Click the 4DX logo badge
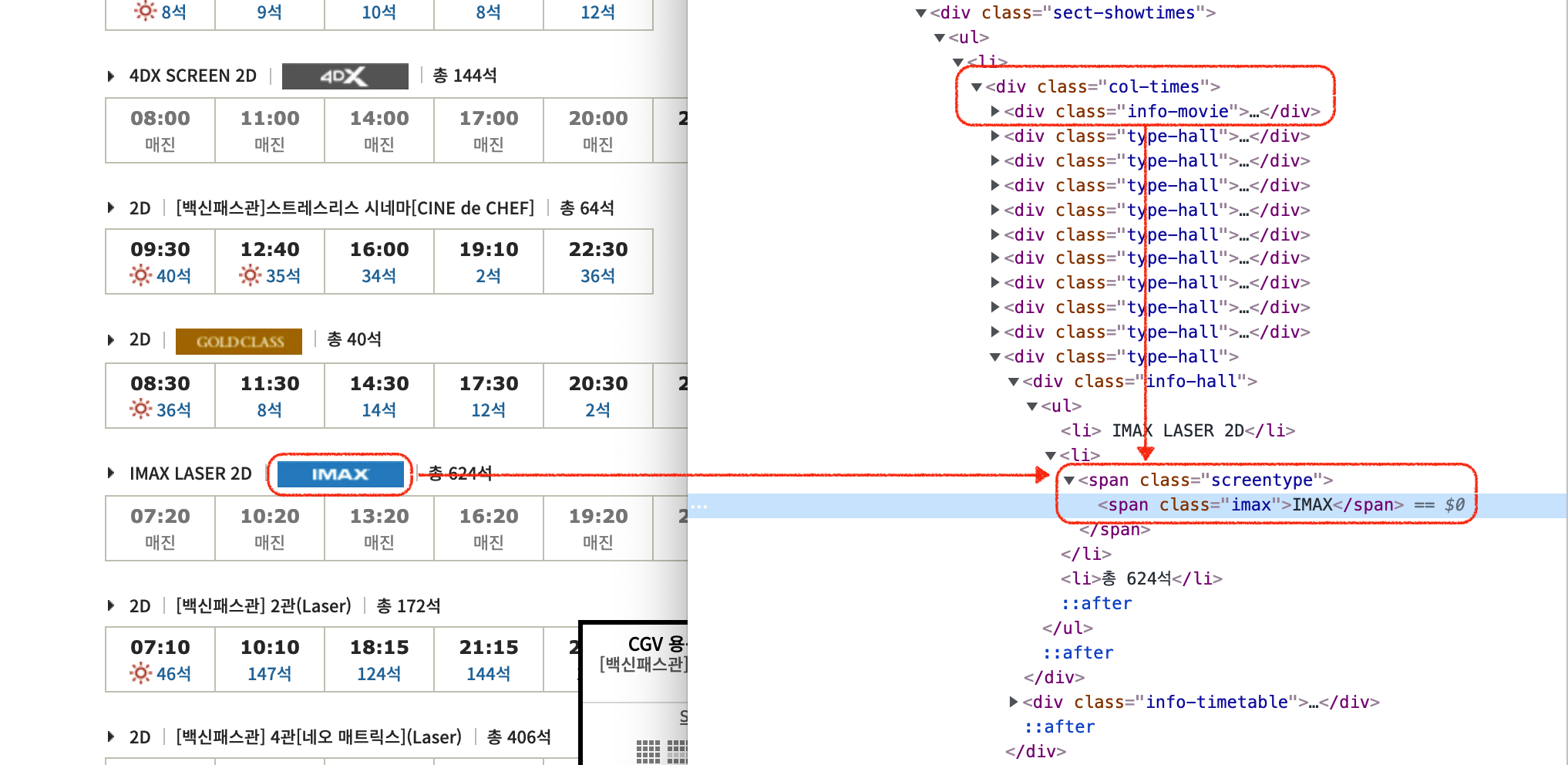The height and width of the screenshot is (765, 1568). point(345,76)
